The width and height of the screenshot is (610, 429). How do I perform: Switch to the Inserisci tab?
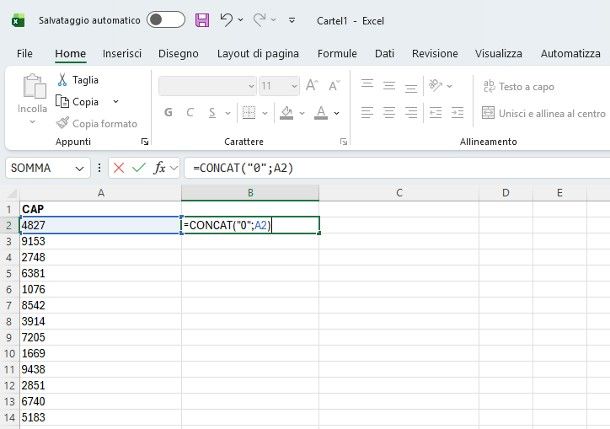point(122,53)
